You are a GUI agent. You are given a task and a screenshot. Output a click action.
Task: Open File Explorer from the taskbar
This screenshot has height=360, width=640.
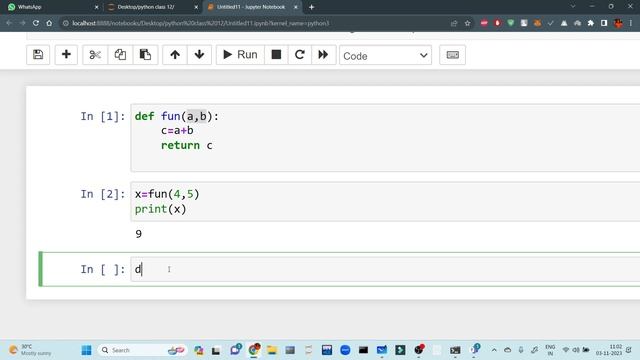[x=272, y=350]
